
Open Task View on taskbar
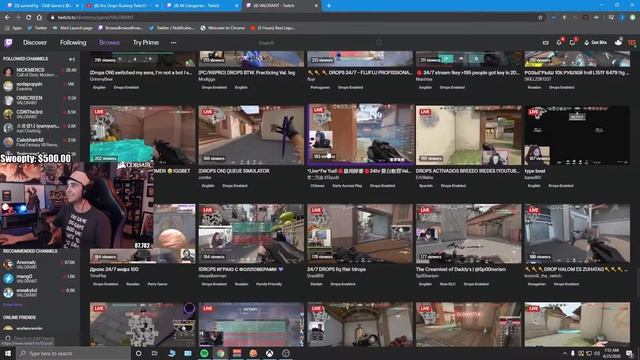(x=155, y=353)
